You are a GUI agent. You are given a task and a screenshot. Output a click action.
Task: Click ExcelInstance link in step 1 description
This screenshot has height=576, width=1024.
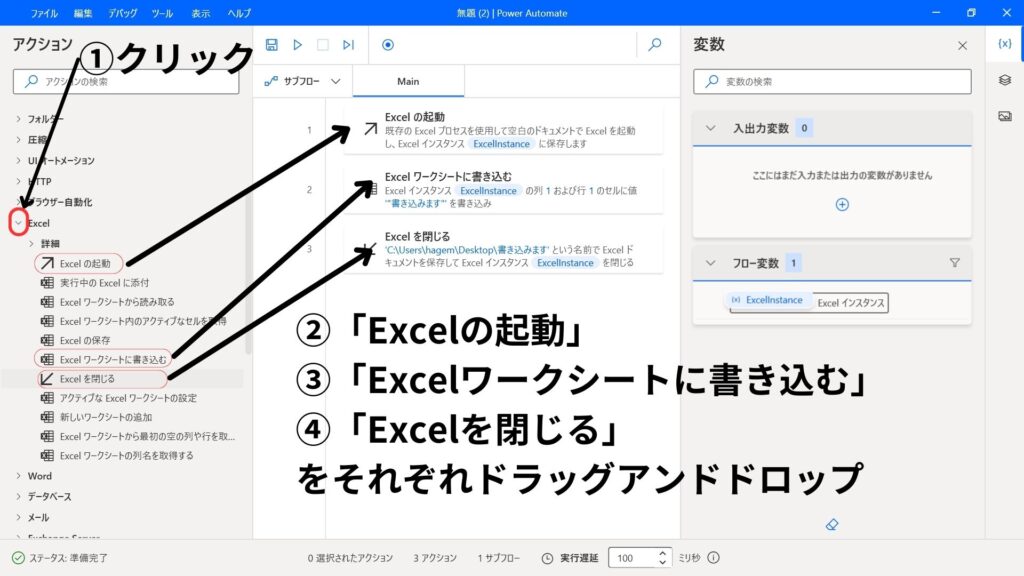tap(502, 144)
